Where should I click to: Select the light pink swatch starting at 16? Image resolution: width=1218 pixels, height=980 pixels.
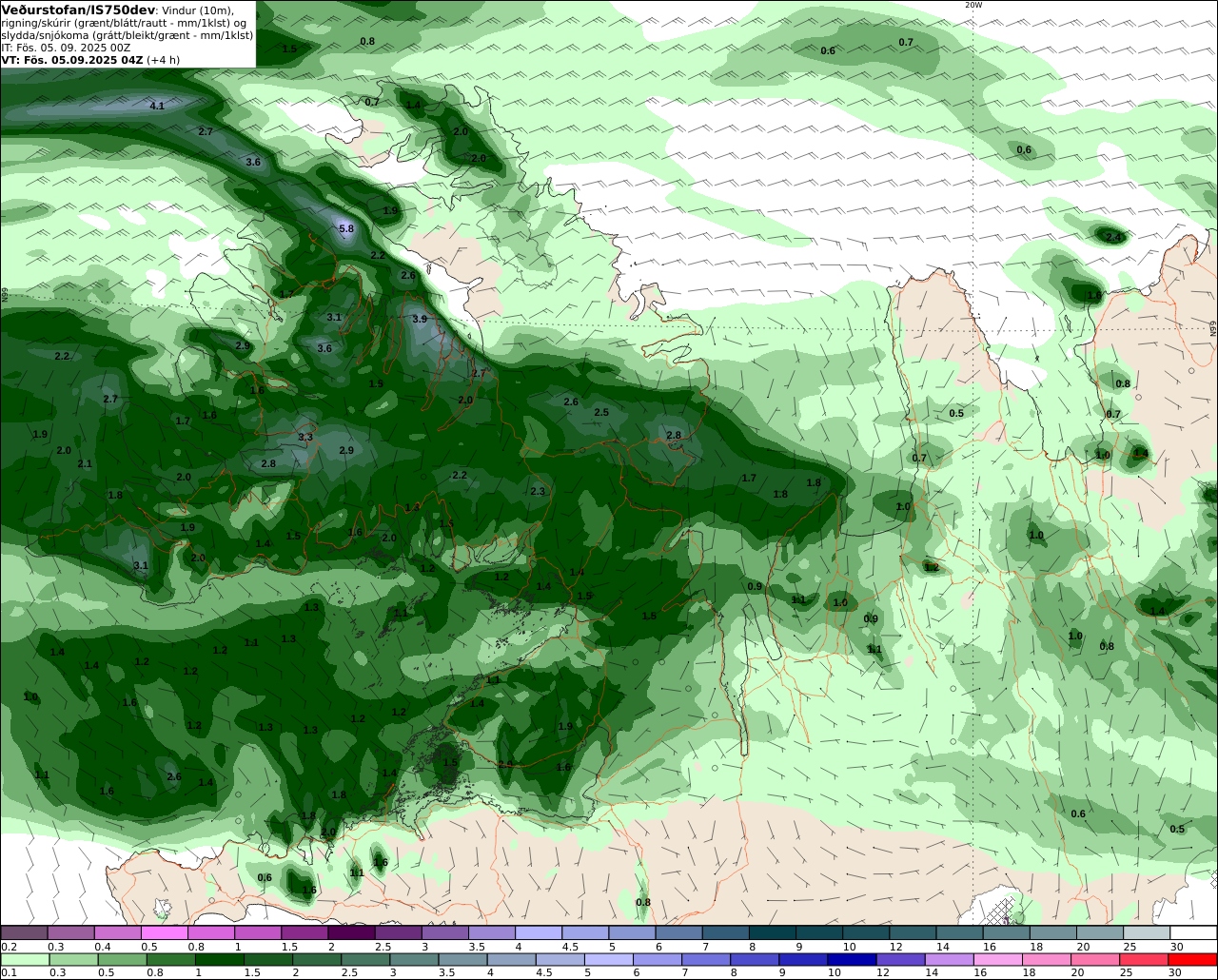[998, 960]
